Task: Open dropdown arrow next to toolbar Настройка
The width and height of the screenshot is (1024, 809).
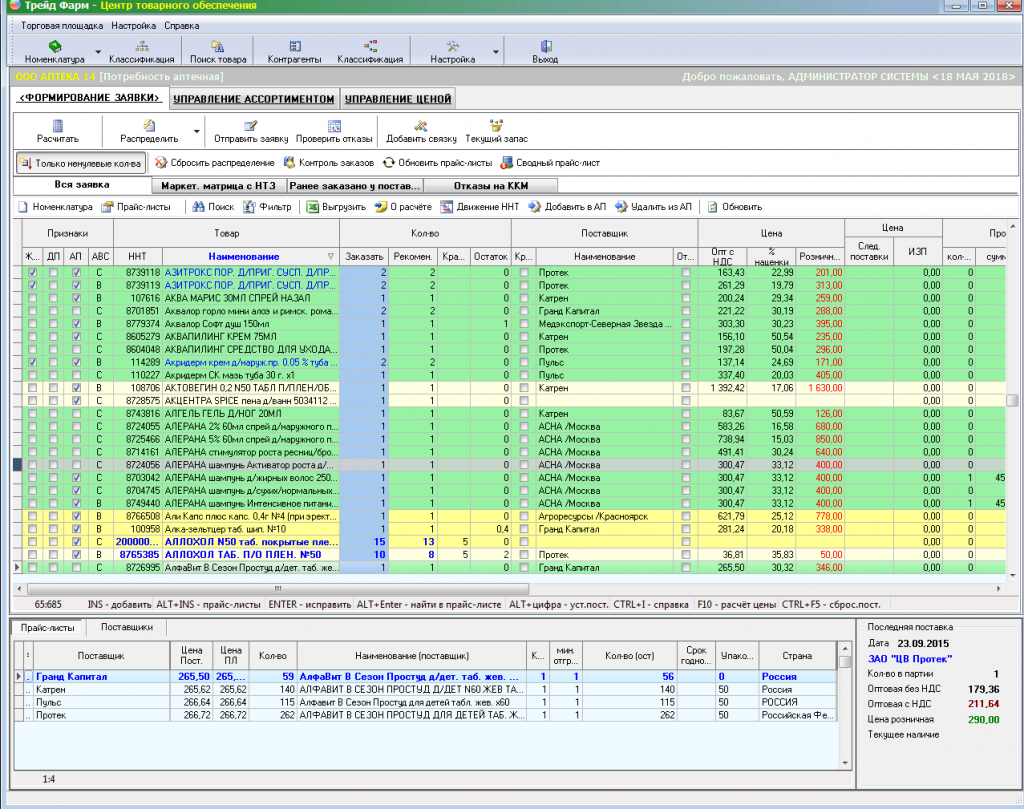Action: point(496,52)
